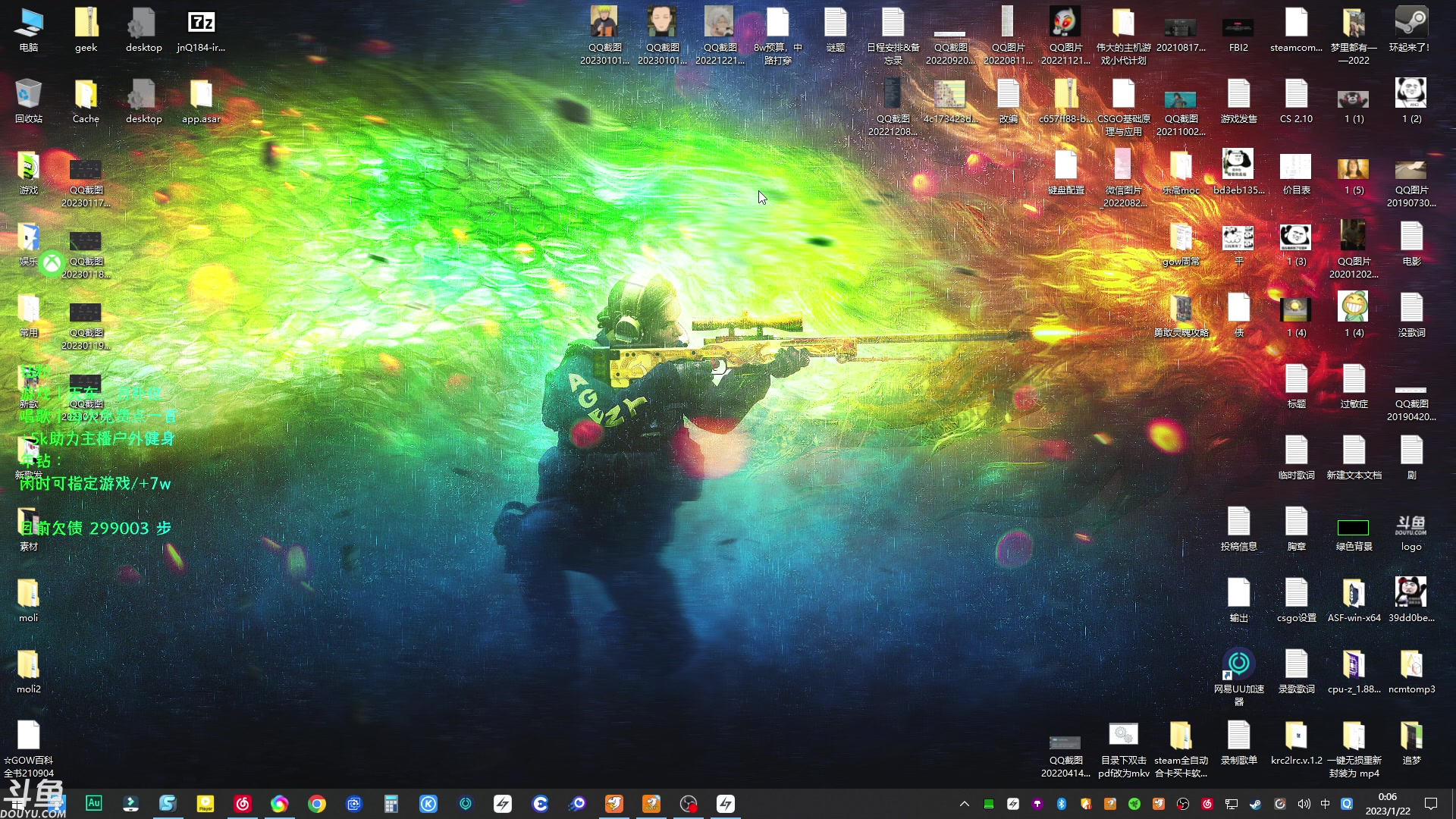Select the 新建文本文档 file icon

(1354, 457)
